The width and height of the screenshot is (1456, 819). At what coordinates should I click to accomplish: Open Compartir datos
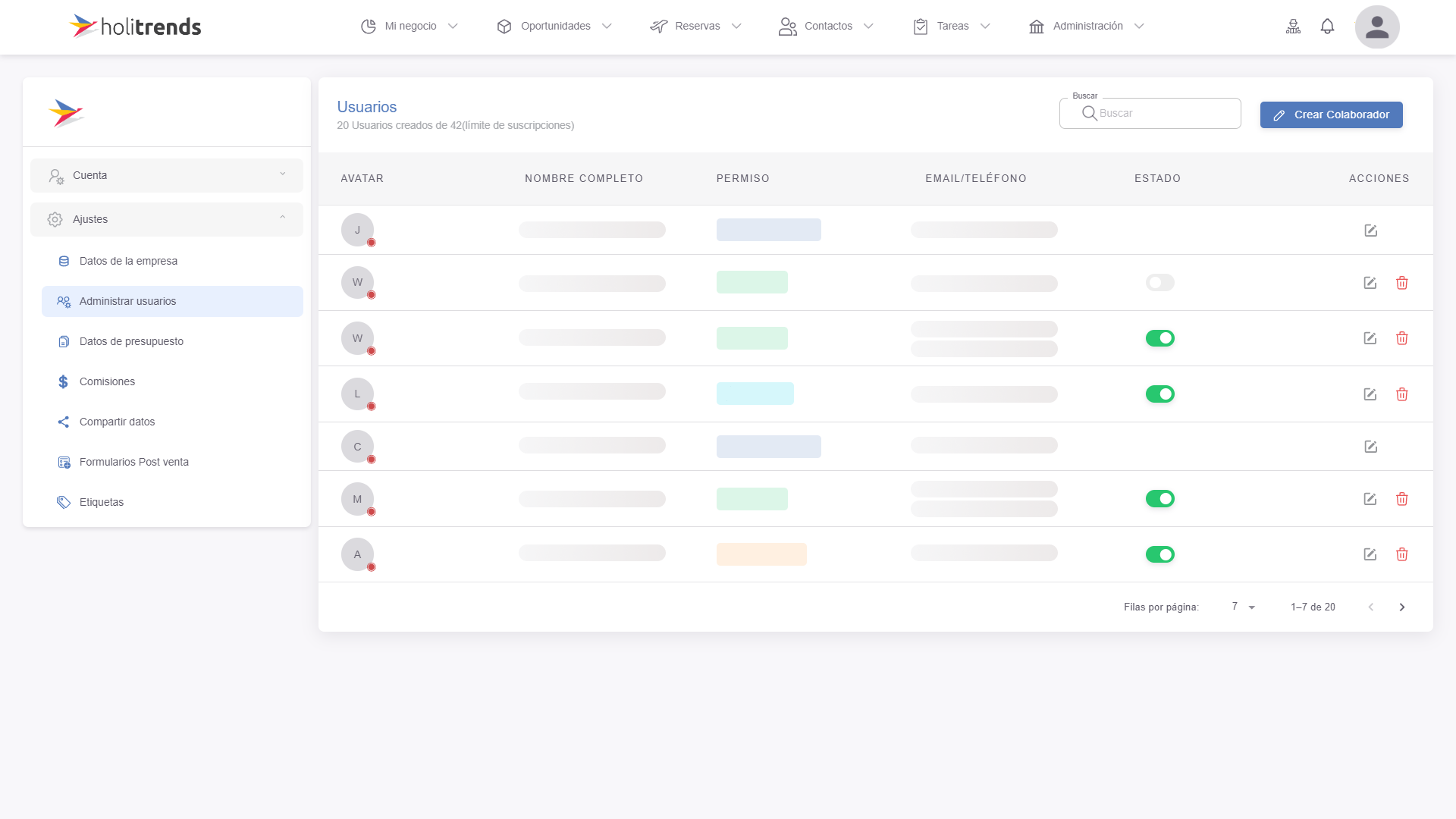[x=172, y=422]
